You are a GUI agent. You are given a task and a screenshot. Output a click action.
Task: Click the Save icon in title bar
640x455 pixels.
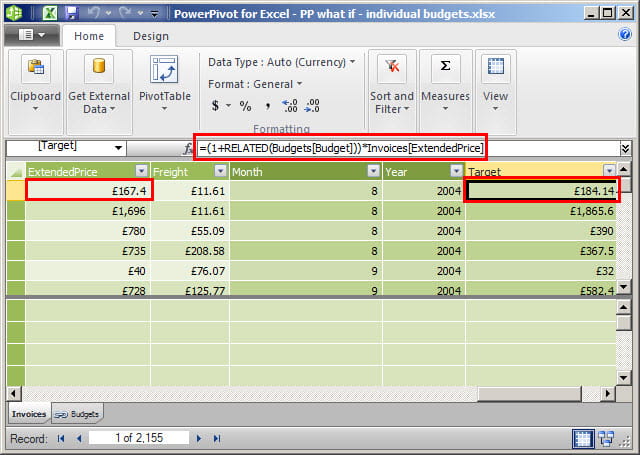71,13
